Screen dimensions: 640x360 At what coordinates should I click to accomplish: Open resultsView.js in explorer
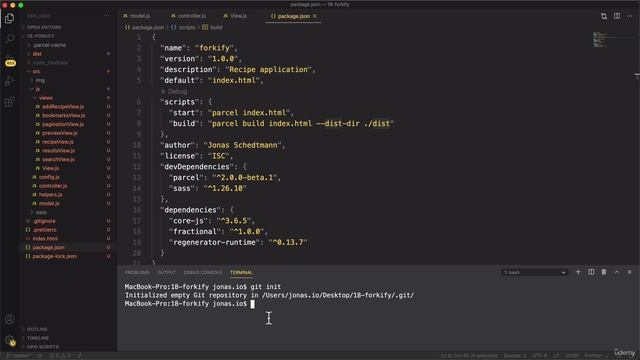(x=58, y=151)
